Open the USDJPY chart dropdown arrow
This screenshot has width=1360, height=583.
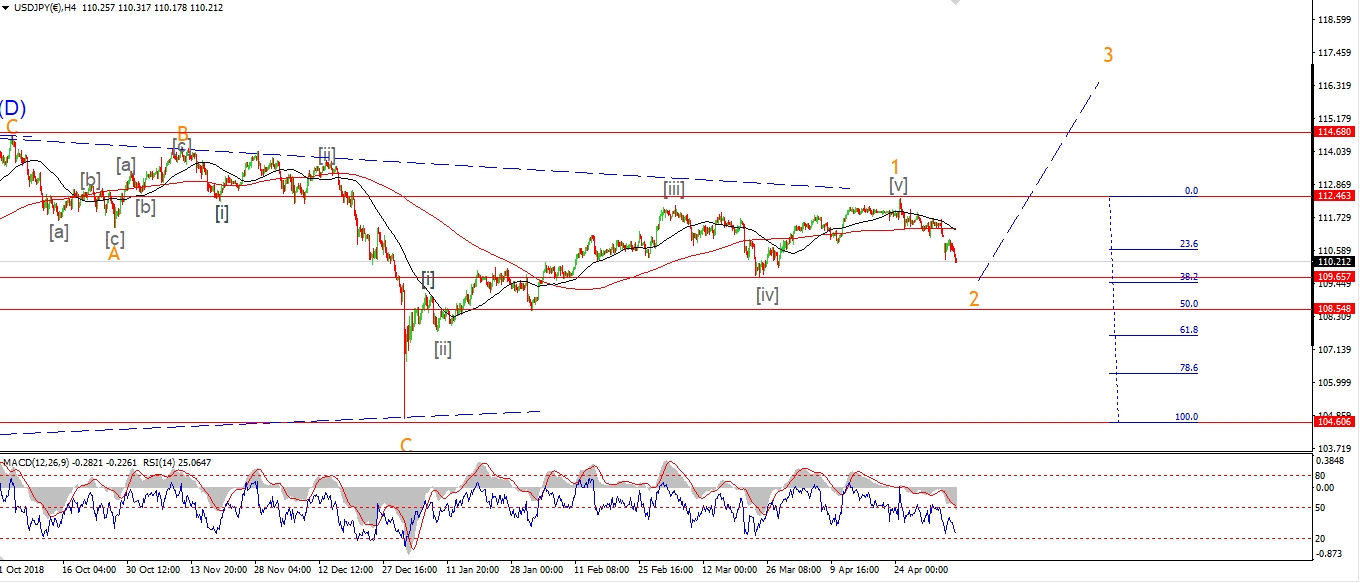[x=6, y=7]
